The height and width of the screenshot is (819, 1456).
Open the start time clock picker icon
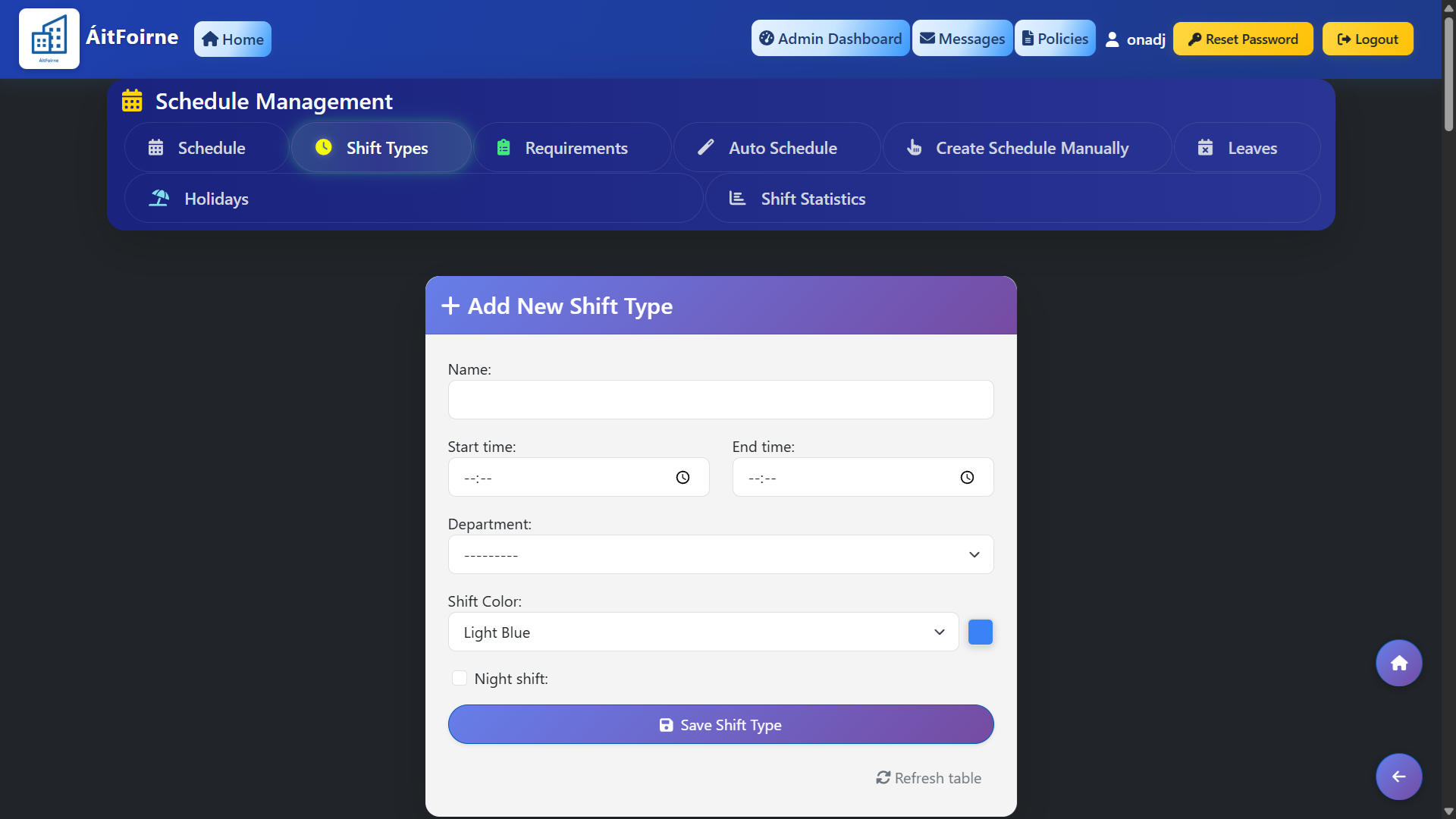click(x=681, y=477)
